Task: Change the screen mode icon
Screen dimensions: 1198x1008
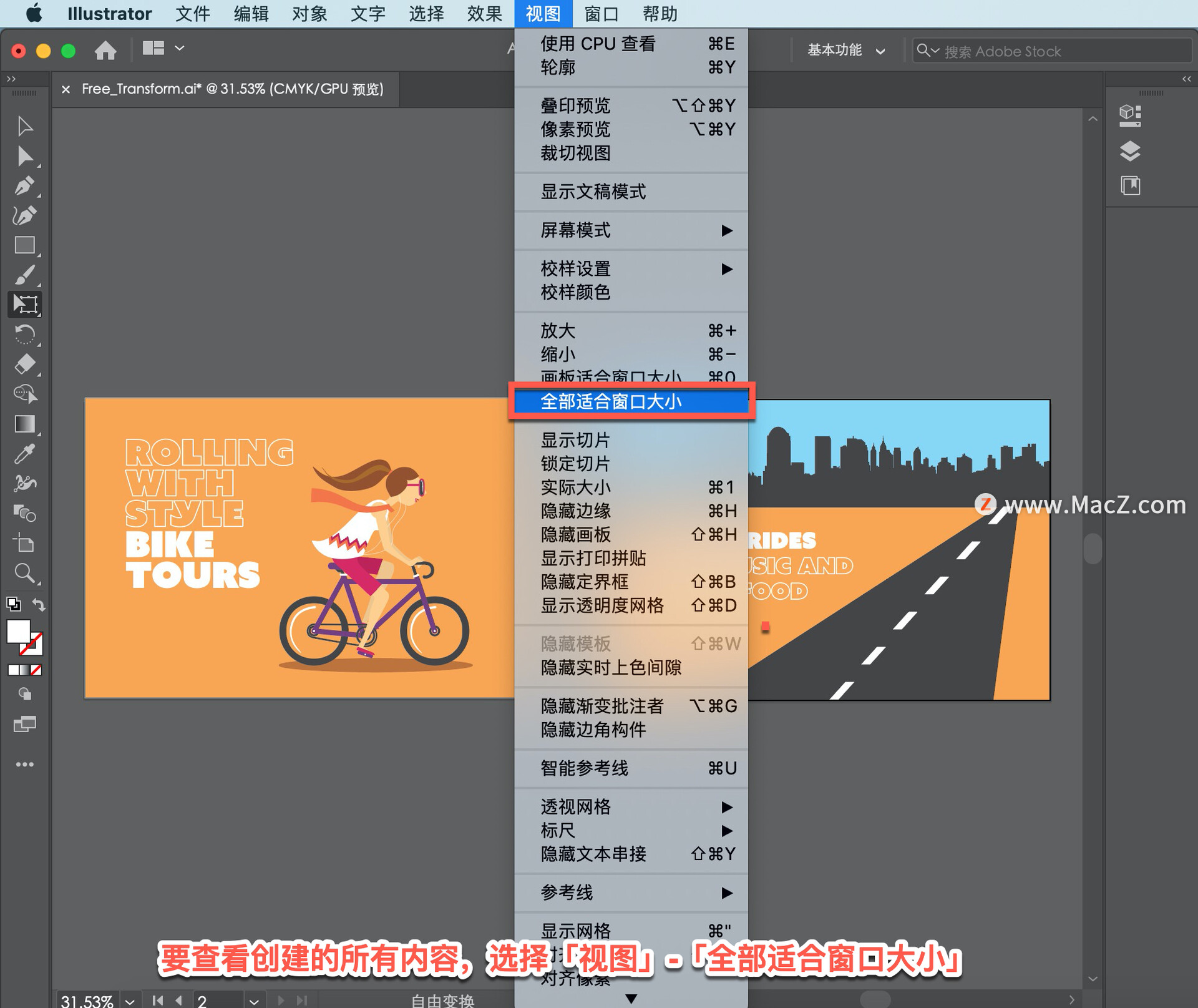Action: pos(25,724)
